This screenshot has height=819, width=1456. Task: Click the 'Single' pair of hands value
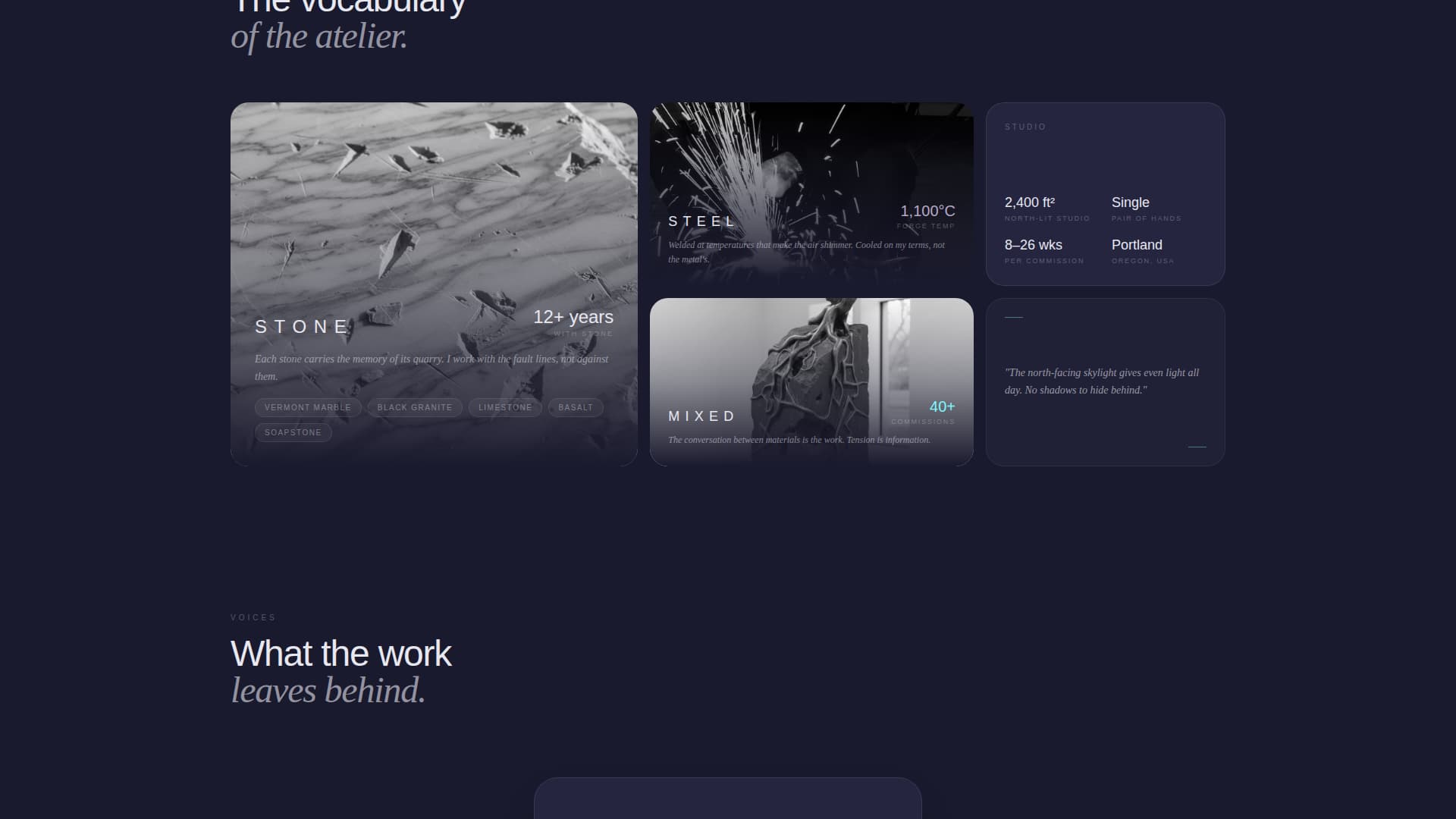pos(1130,202)
